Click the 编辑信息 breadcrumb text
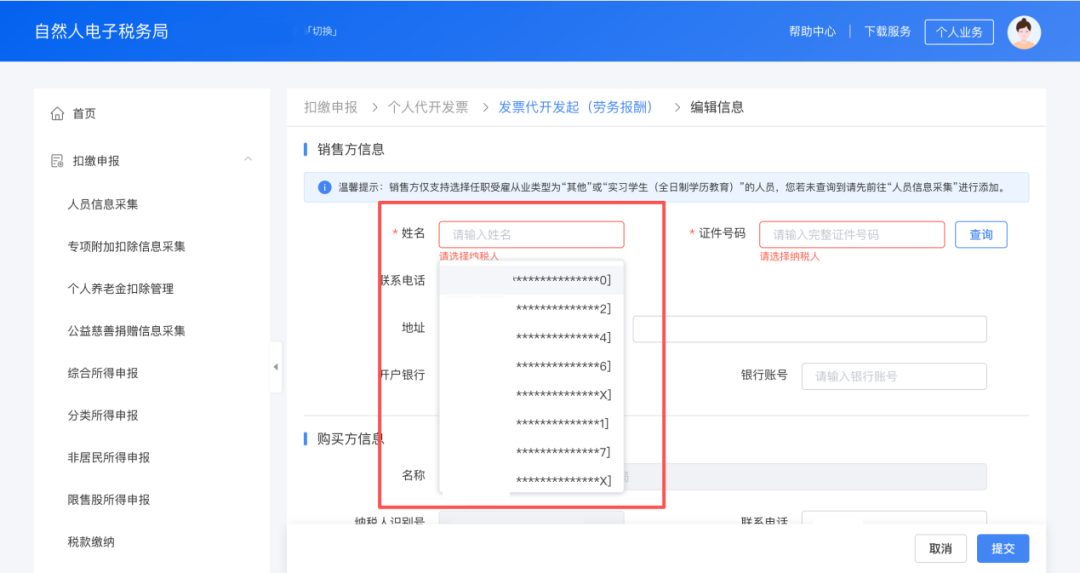The height and width of the screenshot is (573, 1080). click(x=717, y=107)
